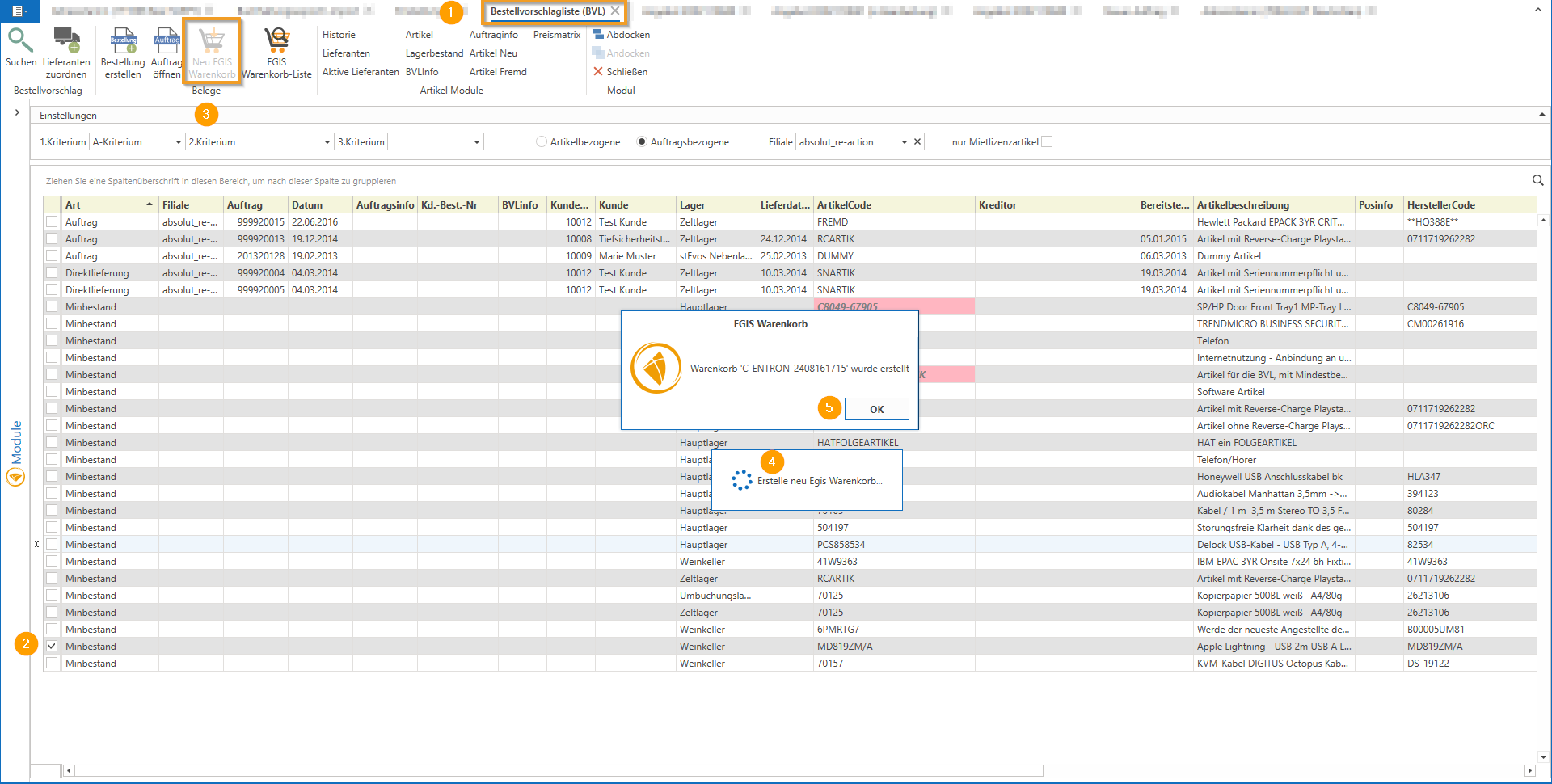Enable nur Mietlizenzartikel checkbox

point(1047,142)
